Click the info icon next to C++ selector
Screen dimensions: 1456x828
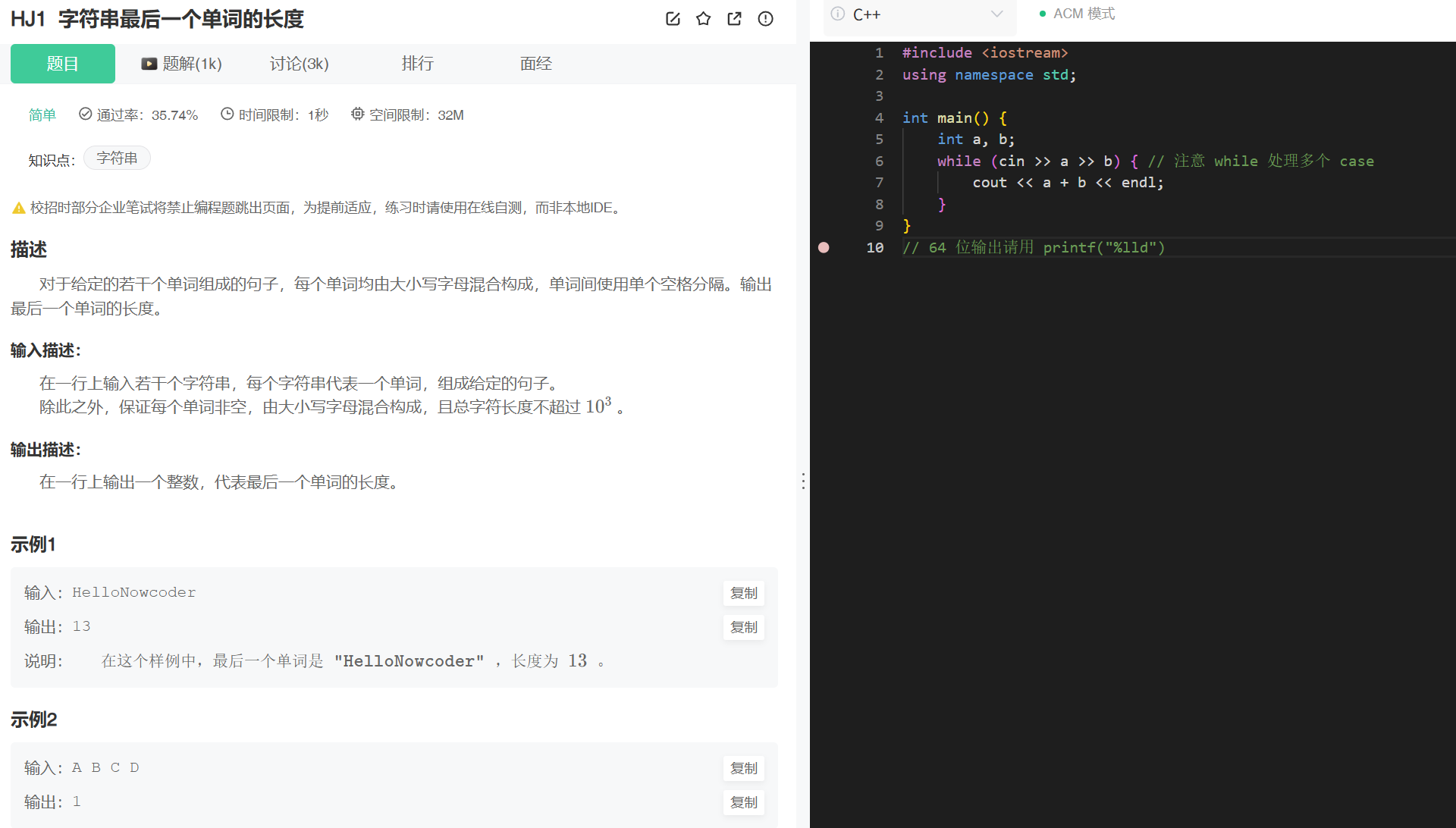tap(837, 14)
